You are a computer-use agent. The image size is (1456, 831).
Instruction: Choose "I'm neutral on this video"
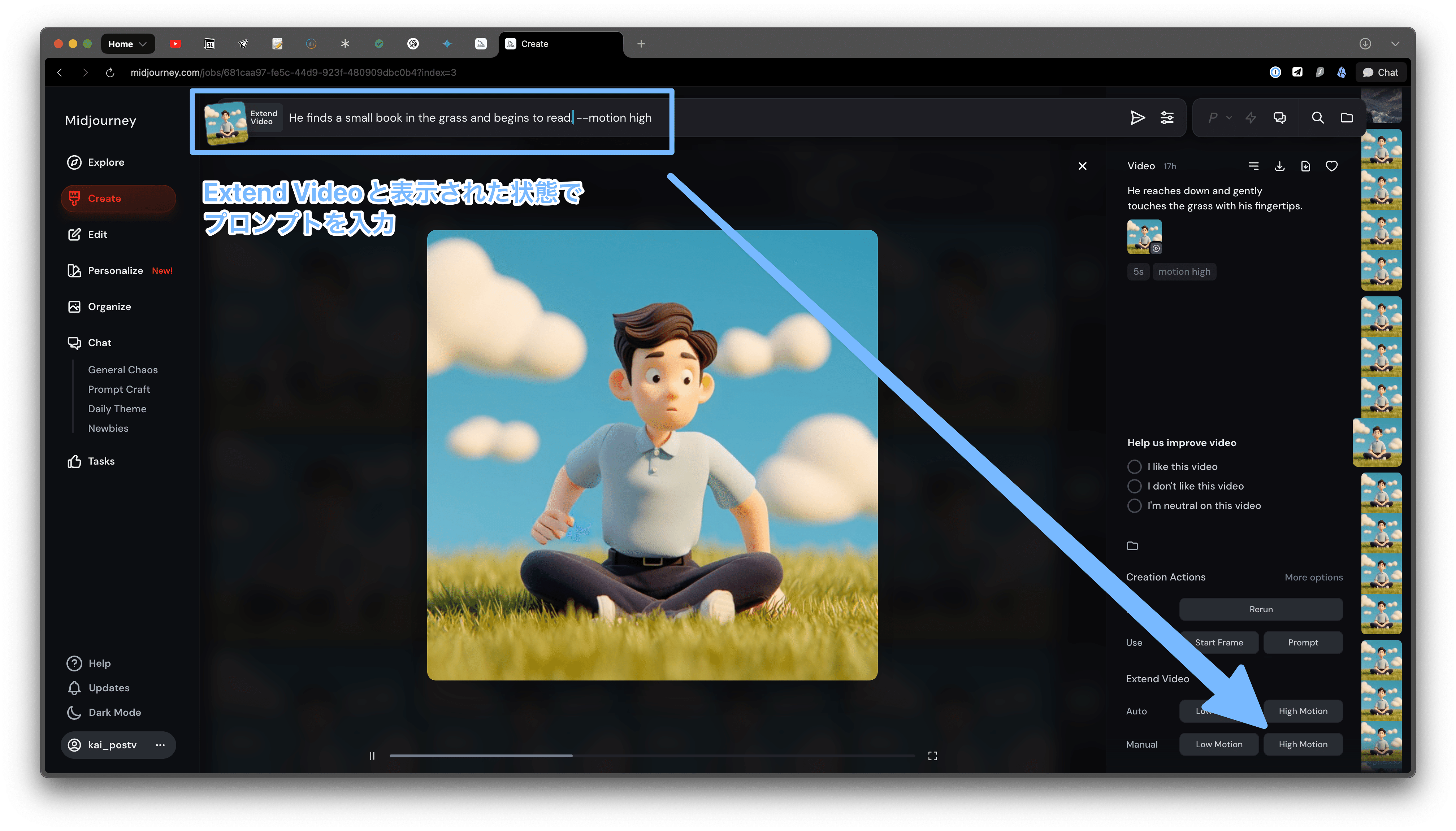point(1135,506)
